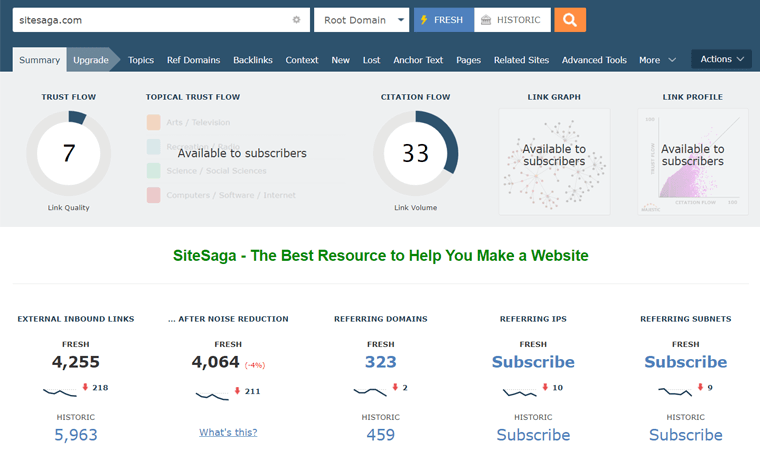Open search settings gear in the input
Screen dimensions: 760x450
click(296, 20)
